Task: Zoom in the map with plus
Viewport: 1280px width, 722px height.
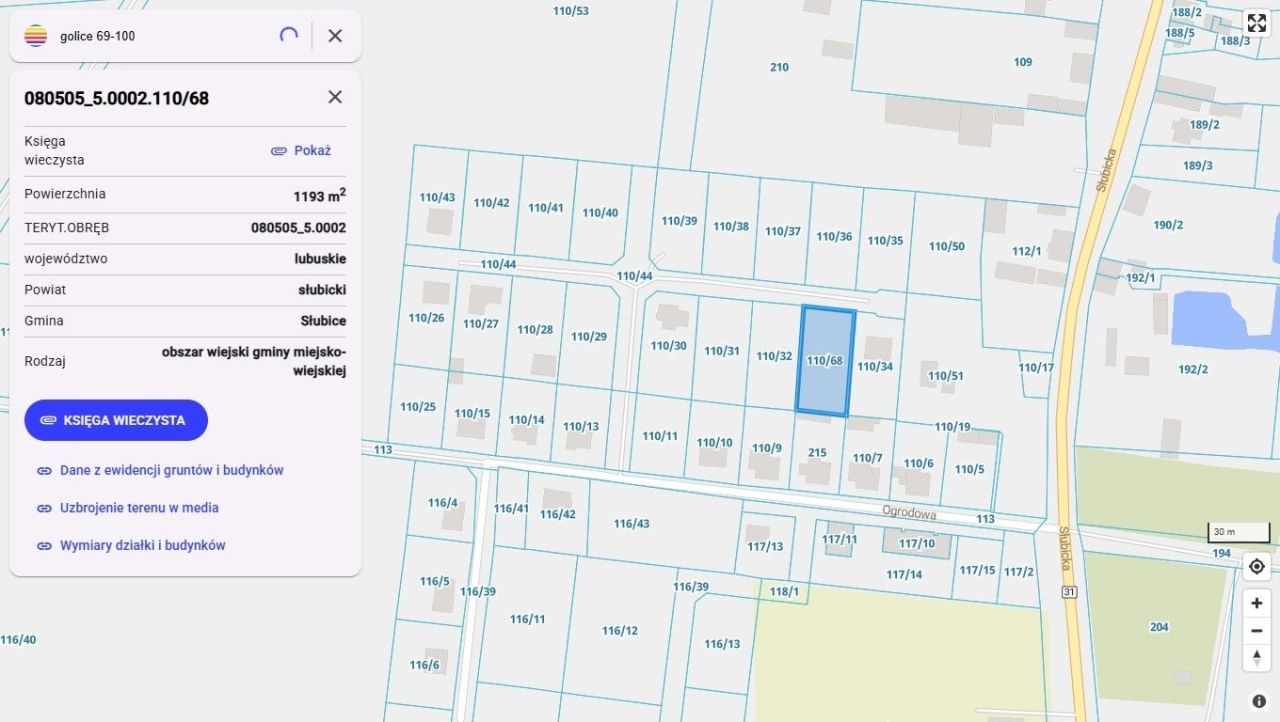Action: 1257,603
